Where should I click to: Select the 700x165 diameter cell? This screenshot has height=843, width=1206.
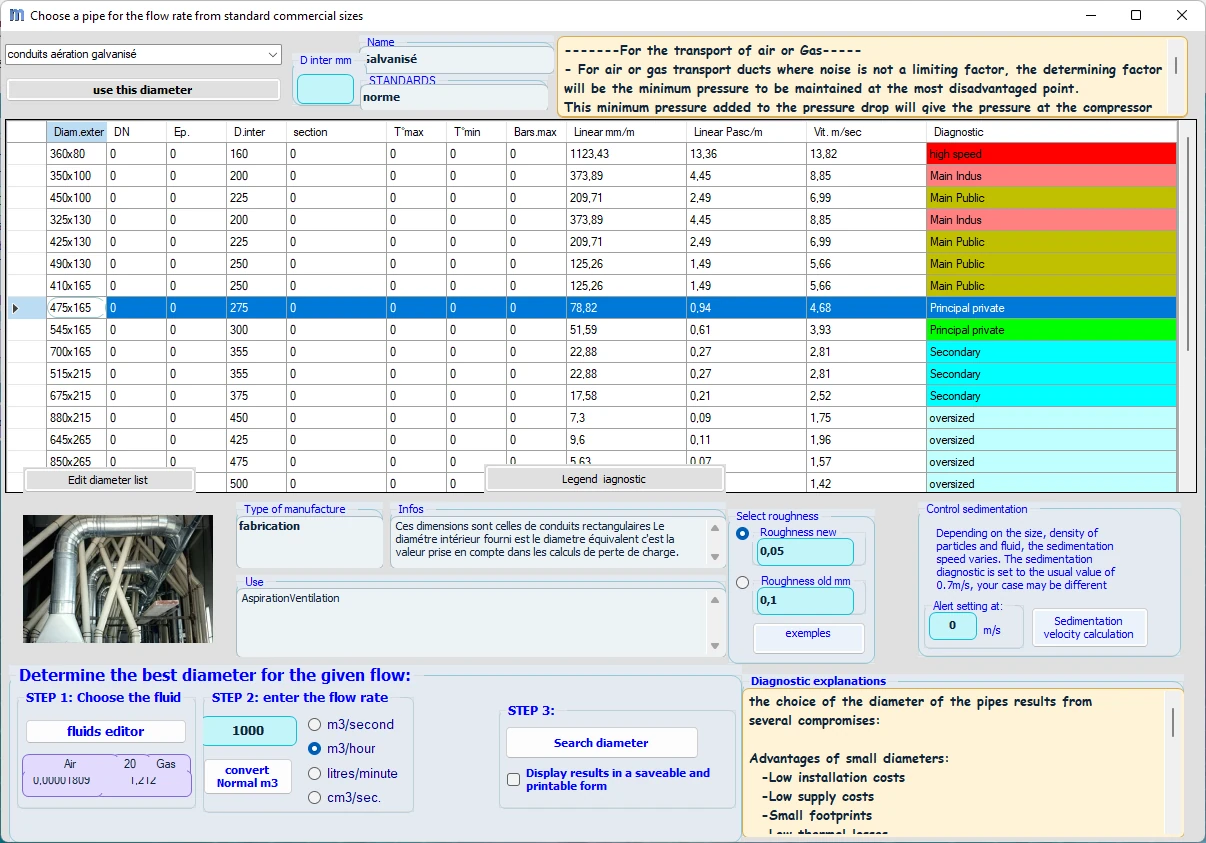pyautogui.click(x=77, y=352)
